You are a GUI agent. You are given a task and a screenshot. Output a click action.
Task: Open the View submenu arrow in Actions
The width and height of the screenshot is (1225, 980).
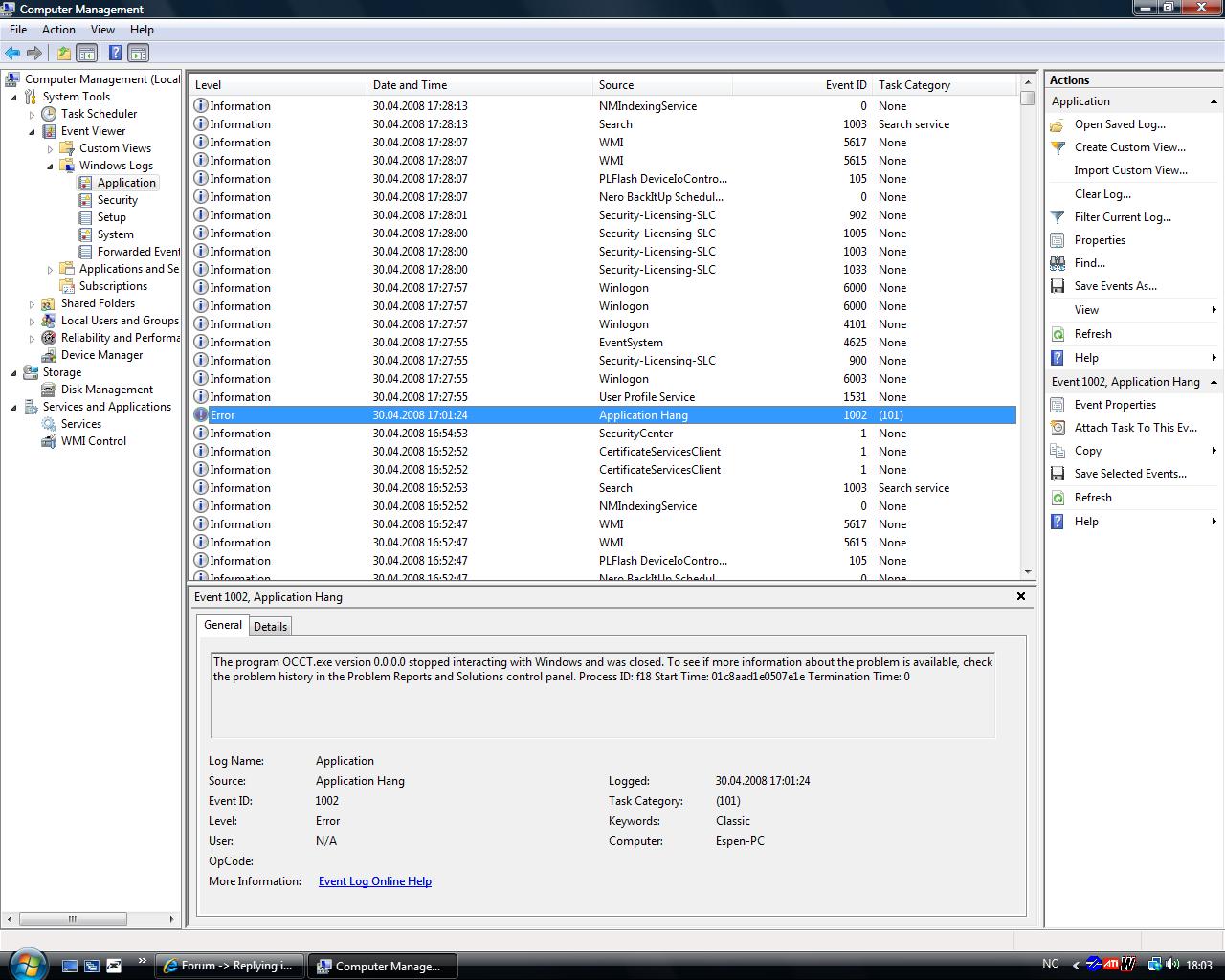click(x=1214, y=310)
